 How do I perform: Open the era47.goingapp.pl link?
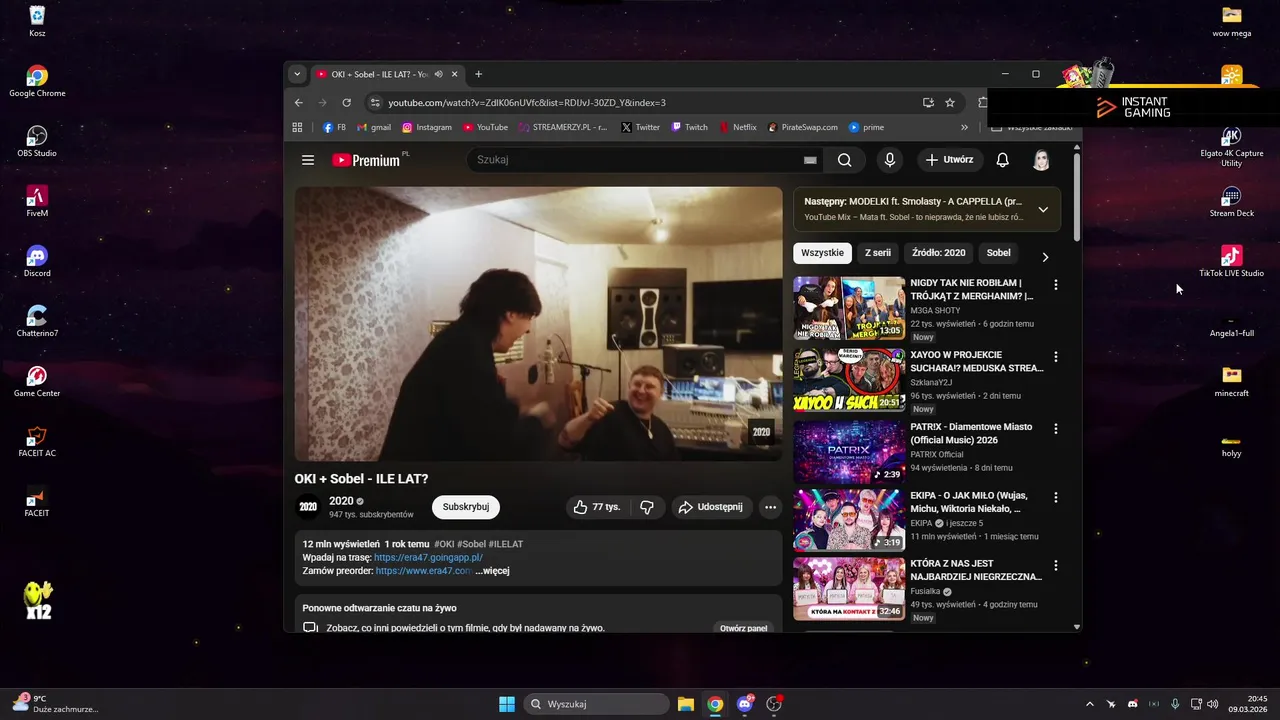[x=428, y=557]
